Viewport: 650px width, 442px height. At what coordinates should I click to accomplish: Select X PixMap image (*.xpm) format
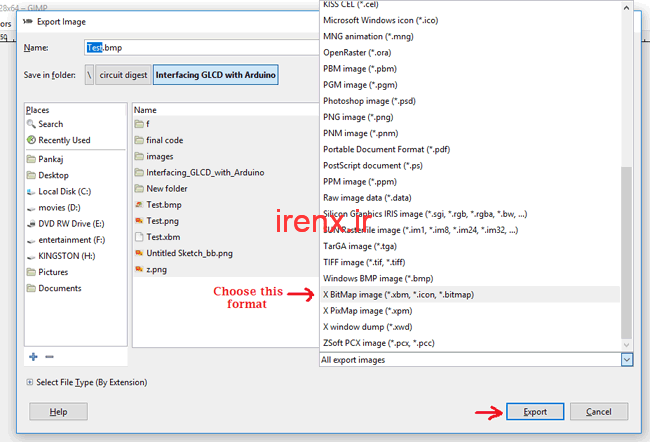pos(471,311)
